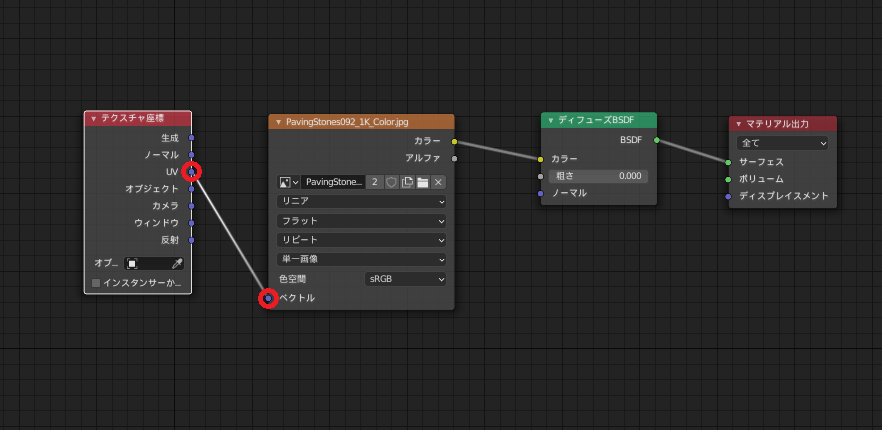This screenshot has height=430, width=882.
Task: Open the 全て target dropdown
Action: click(x=782, y=144)
